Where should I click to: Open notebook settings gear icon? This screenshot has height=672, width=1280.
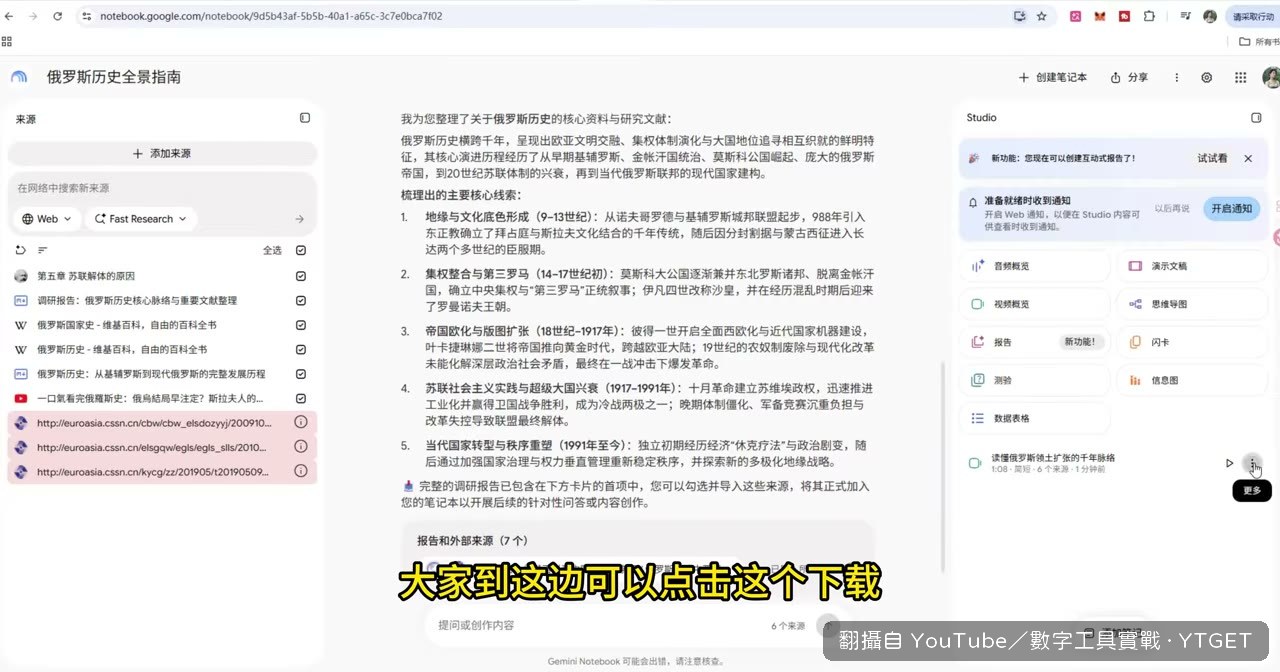coord(1207,77)
